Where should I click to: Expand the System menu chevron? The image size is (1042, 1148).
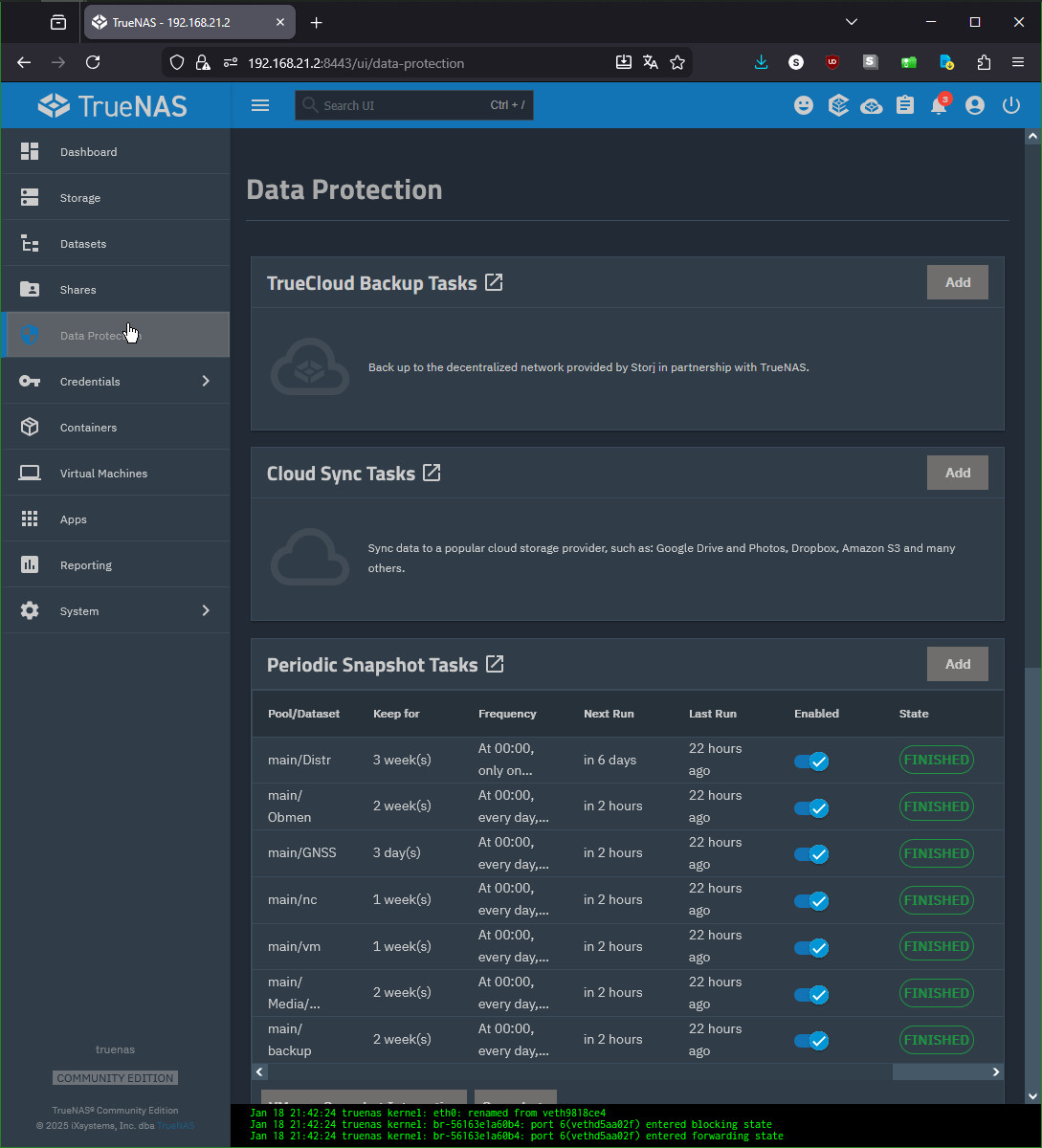tap(206, 611)
